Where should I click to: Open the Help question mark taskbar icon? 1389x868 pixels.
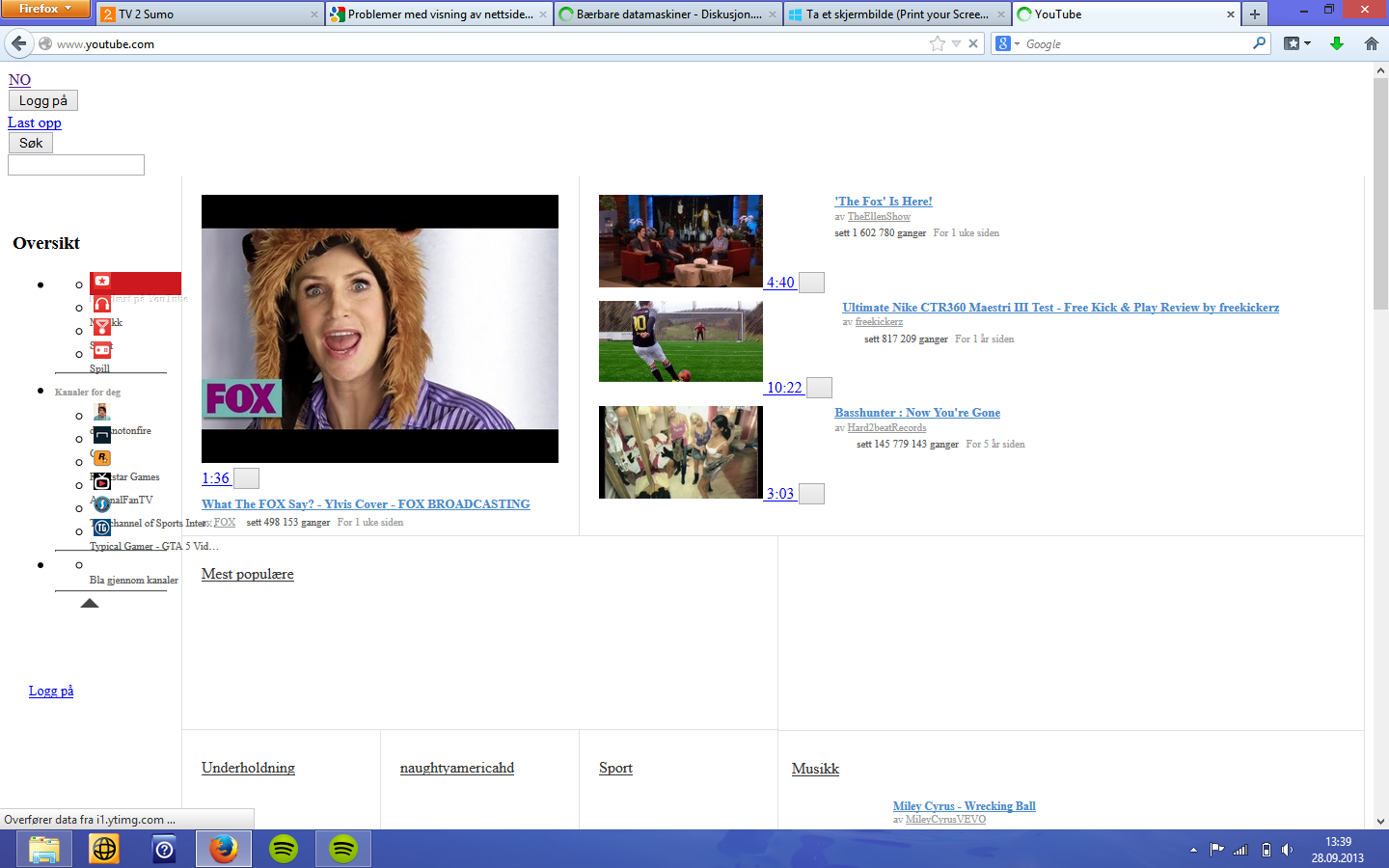164,849
